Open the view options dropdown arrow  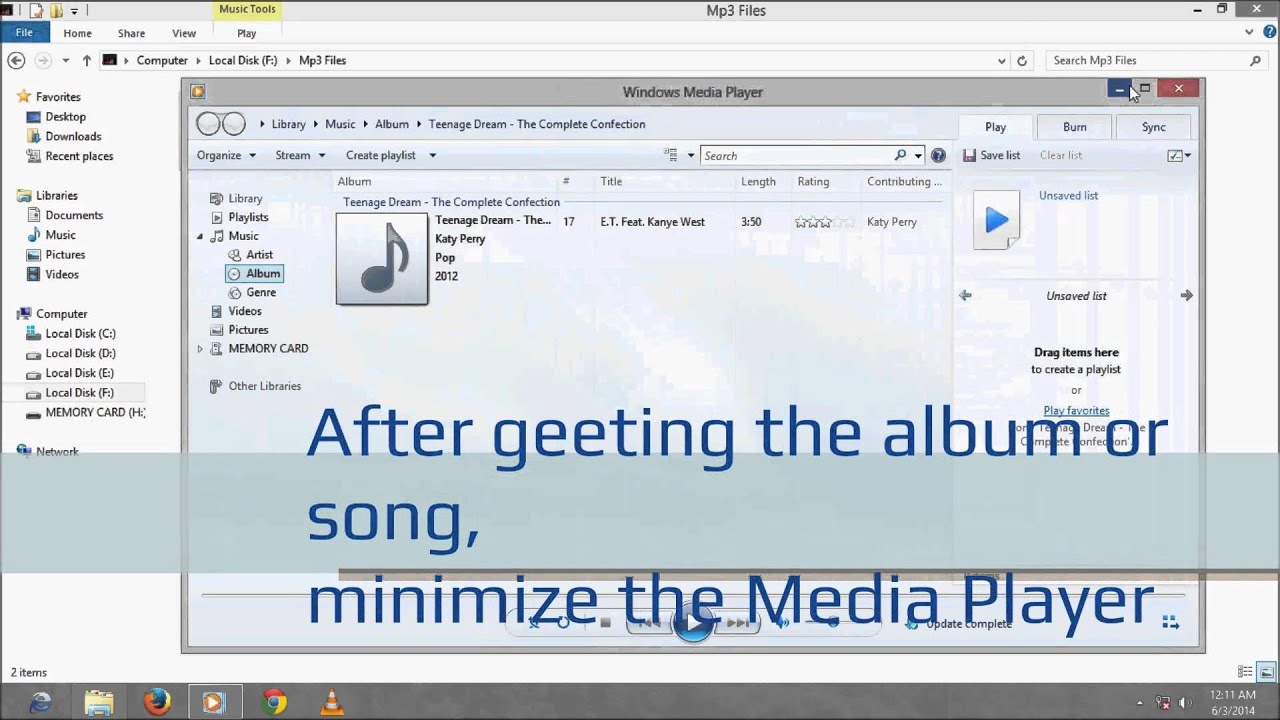click(690, 155)
